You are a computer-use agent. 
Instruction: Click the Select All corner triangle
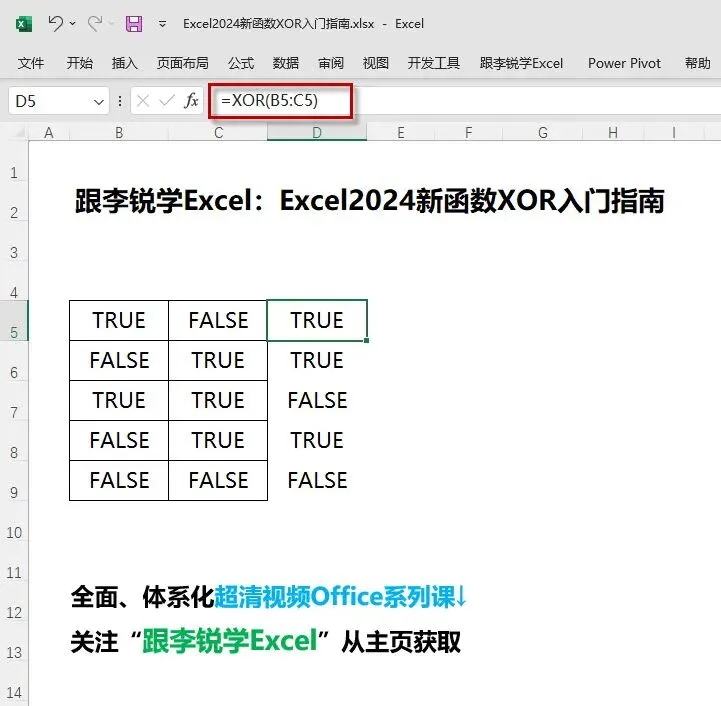(17, 133)
